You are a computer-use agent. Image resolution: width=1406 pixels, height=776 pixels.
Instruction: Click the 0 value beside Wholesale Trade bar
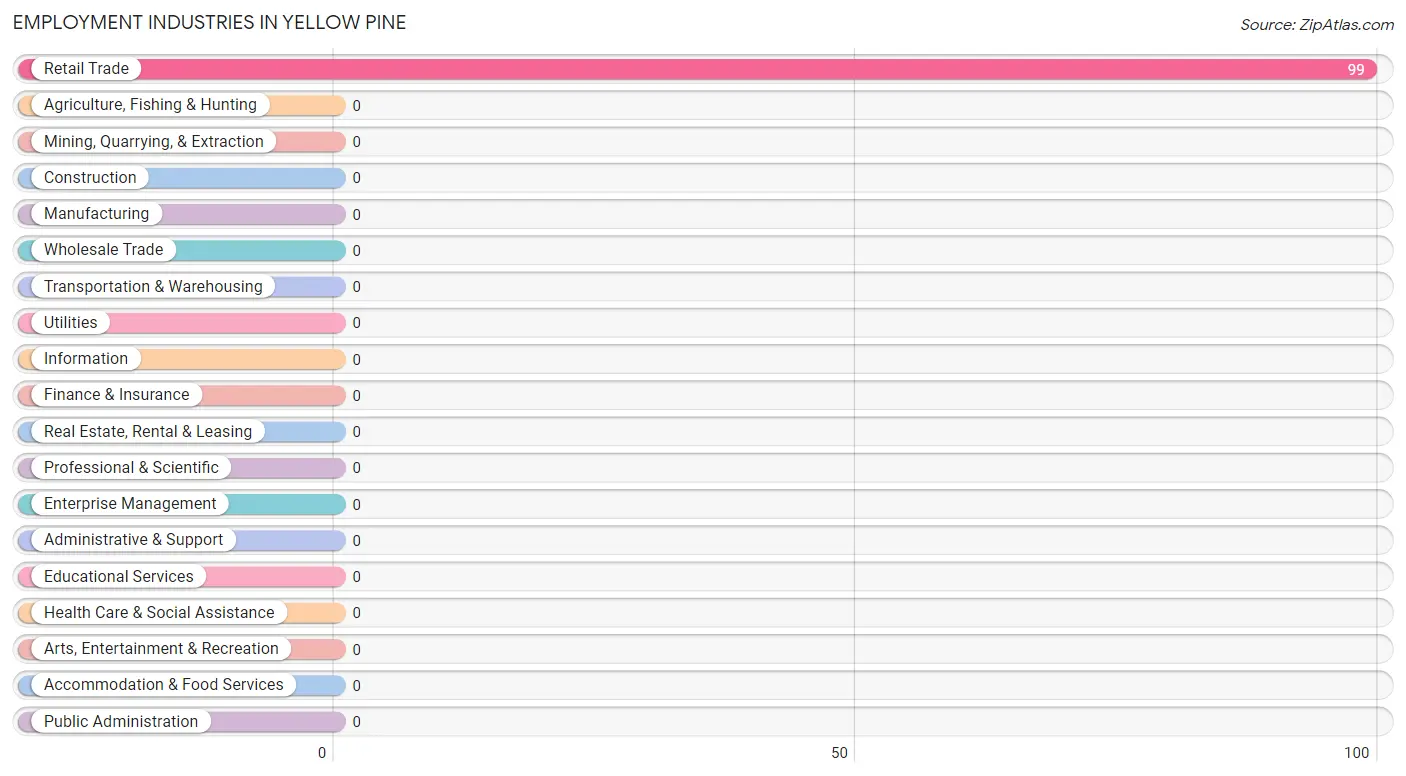coord(356,251)
